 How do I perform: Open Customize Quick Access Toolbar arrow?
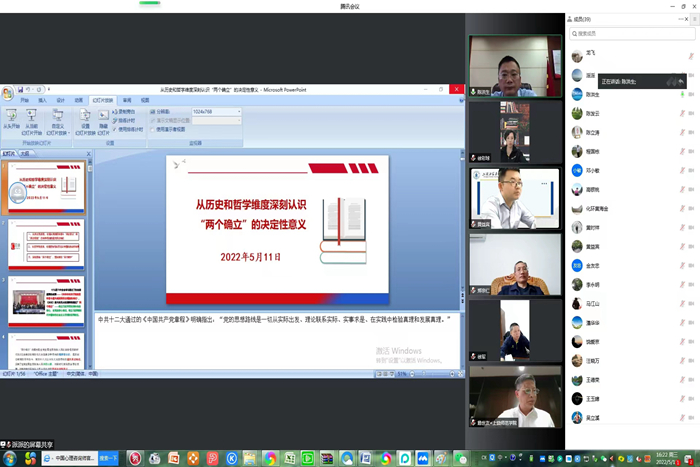pyautogui.click(x=49, y=89)
